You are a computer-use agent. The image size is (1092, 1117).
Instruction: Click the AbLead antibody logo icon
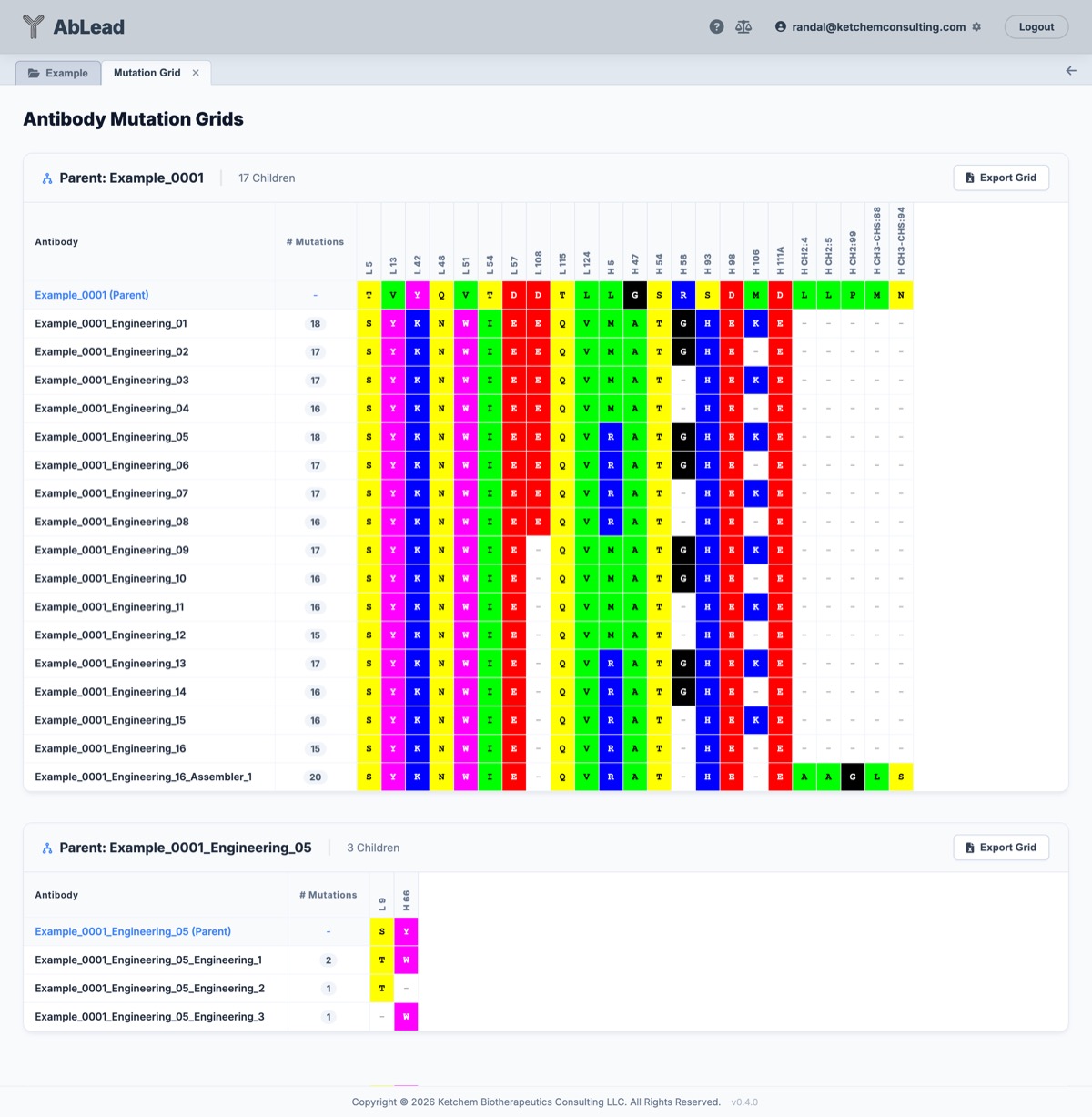(34, 27)
